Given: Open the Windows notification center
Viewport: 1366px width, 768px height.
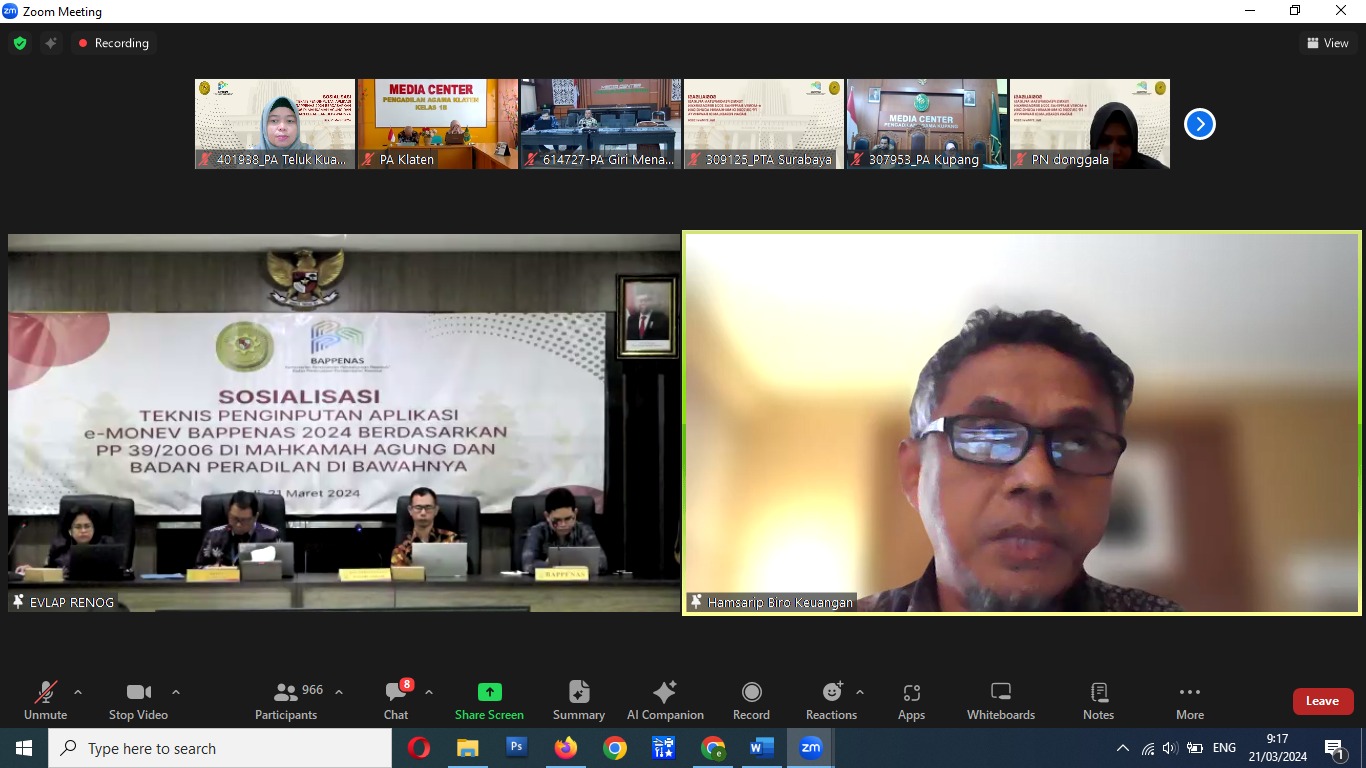Looking at the screenshot, I should [x=1335, y=748].
